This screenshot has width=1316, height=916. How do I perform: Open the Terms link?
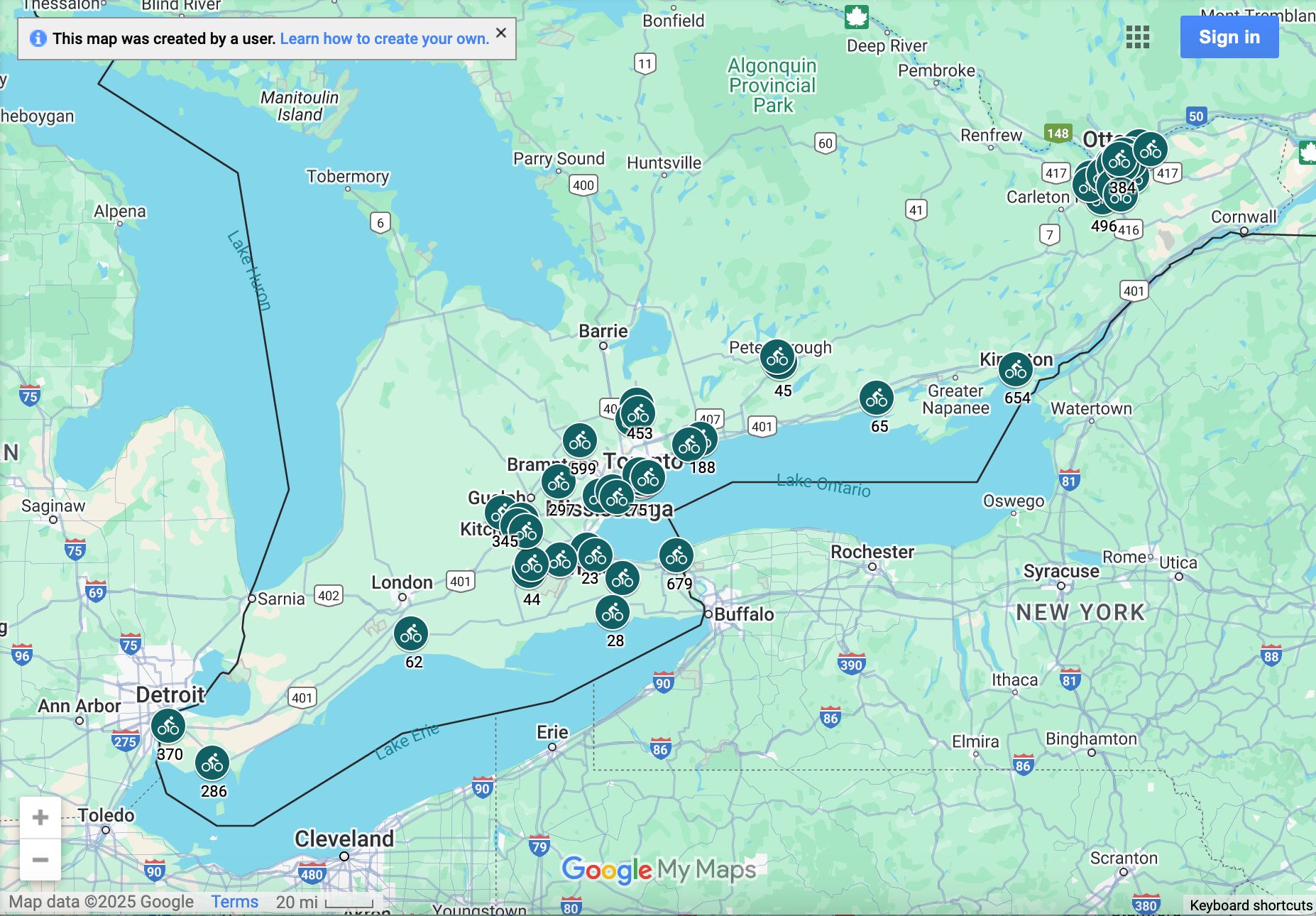[234, 902]
